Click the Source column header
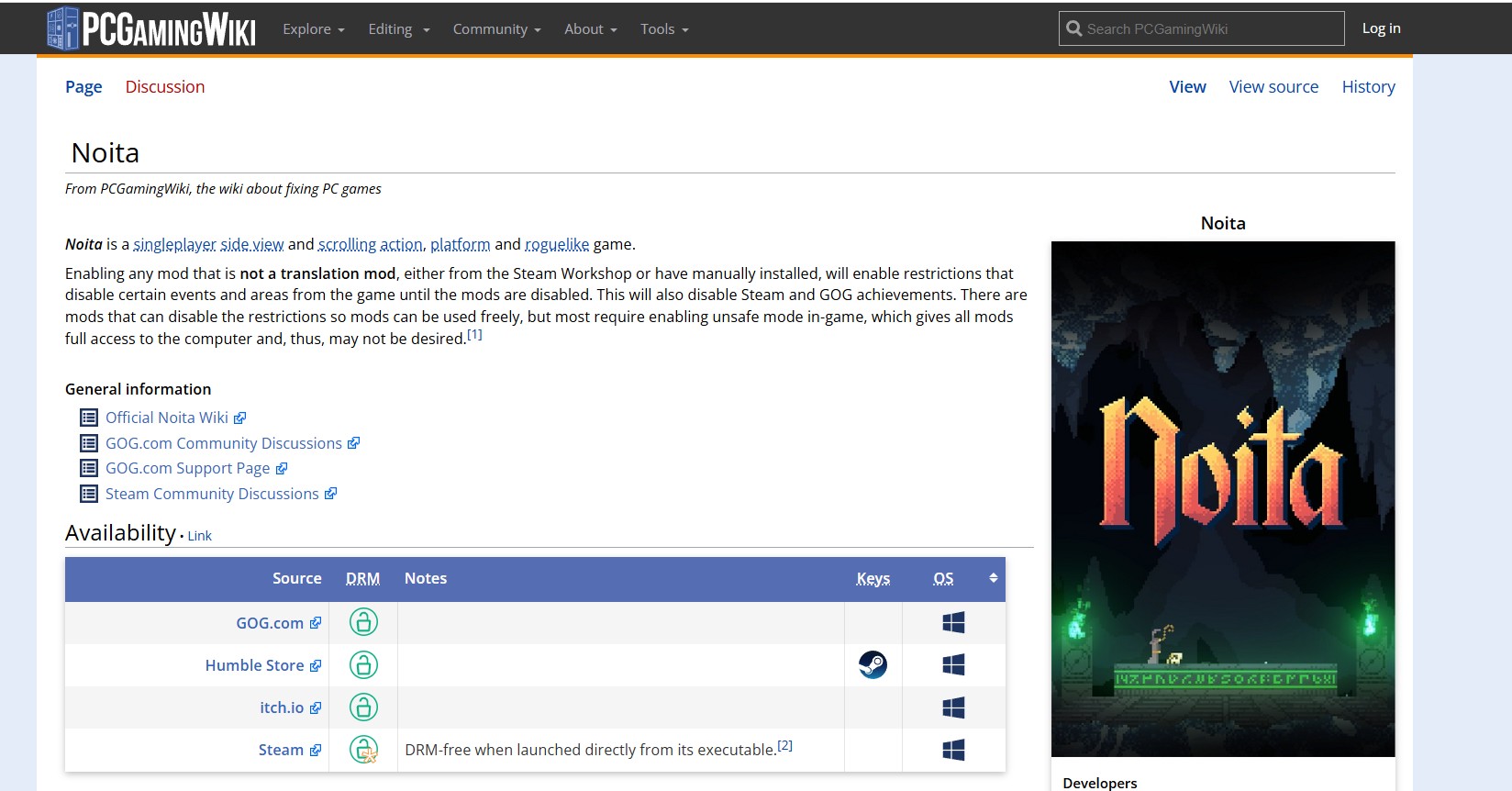Image resolution: width=1512 pixels, height=791 pixels. [x=296, y=578]
